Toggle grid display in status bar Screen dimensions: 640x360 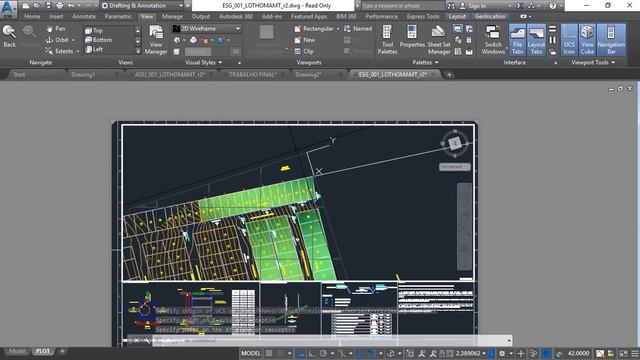(x=269, y=353)
